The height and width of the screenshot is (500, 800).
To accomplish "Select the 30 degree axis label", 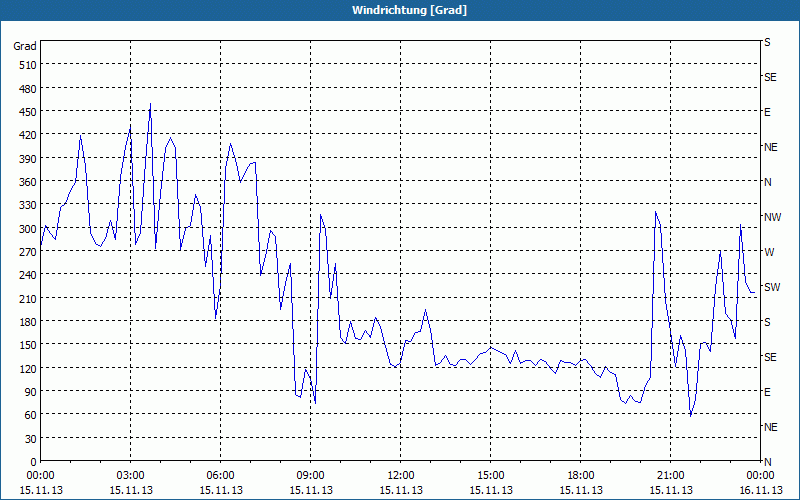I will tap(31, 439).
